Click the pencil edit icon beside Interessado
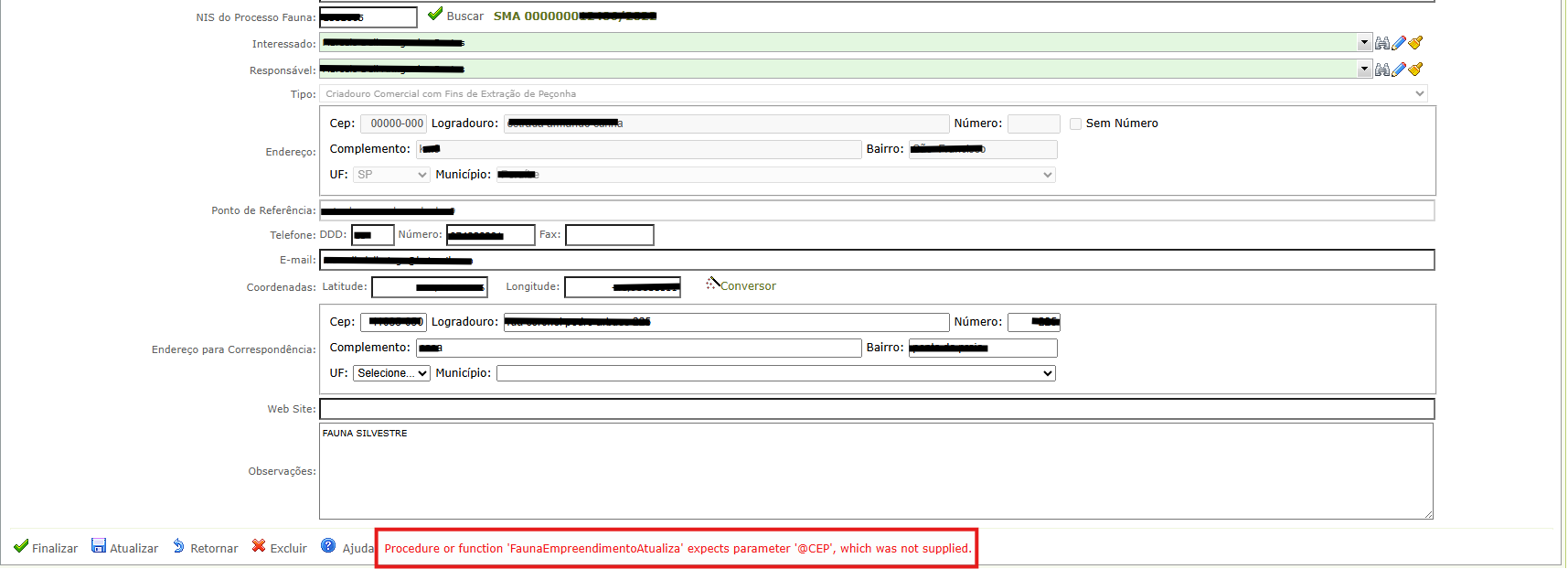 (x=1399, y=43)
